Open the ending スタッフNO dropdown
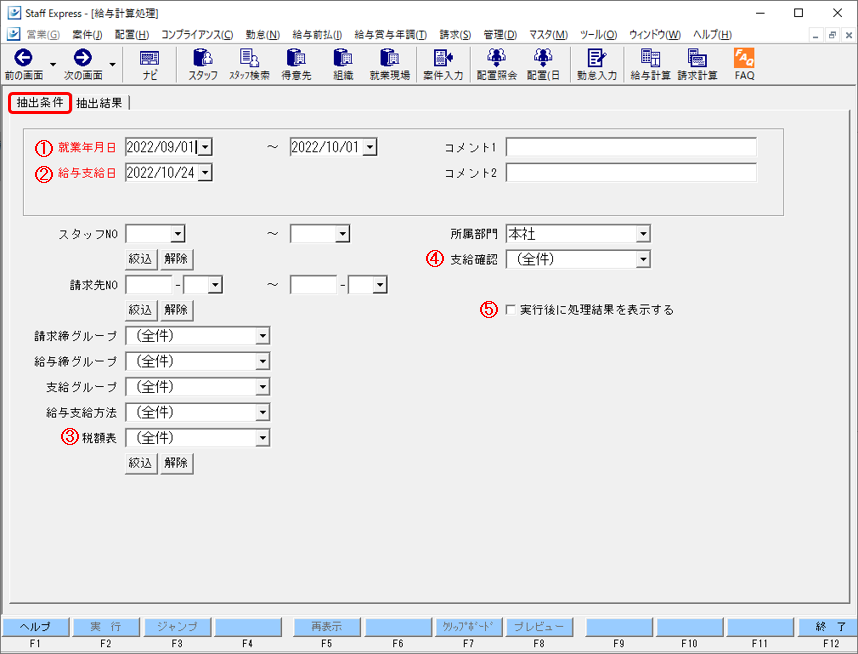The height and width of the screenshot is (654, 858). [x=343, y=234]
